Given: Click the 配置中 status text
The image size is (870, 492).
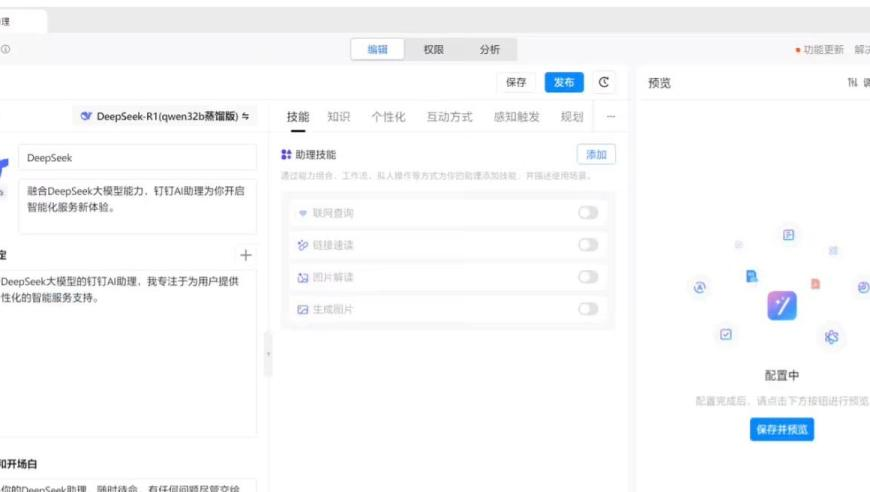Looking at the screenshot, I should pyautogui.click(x=782, y=376).
